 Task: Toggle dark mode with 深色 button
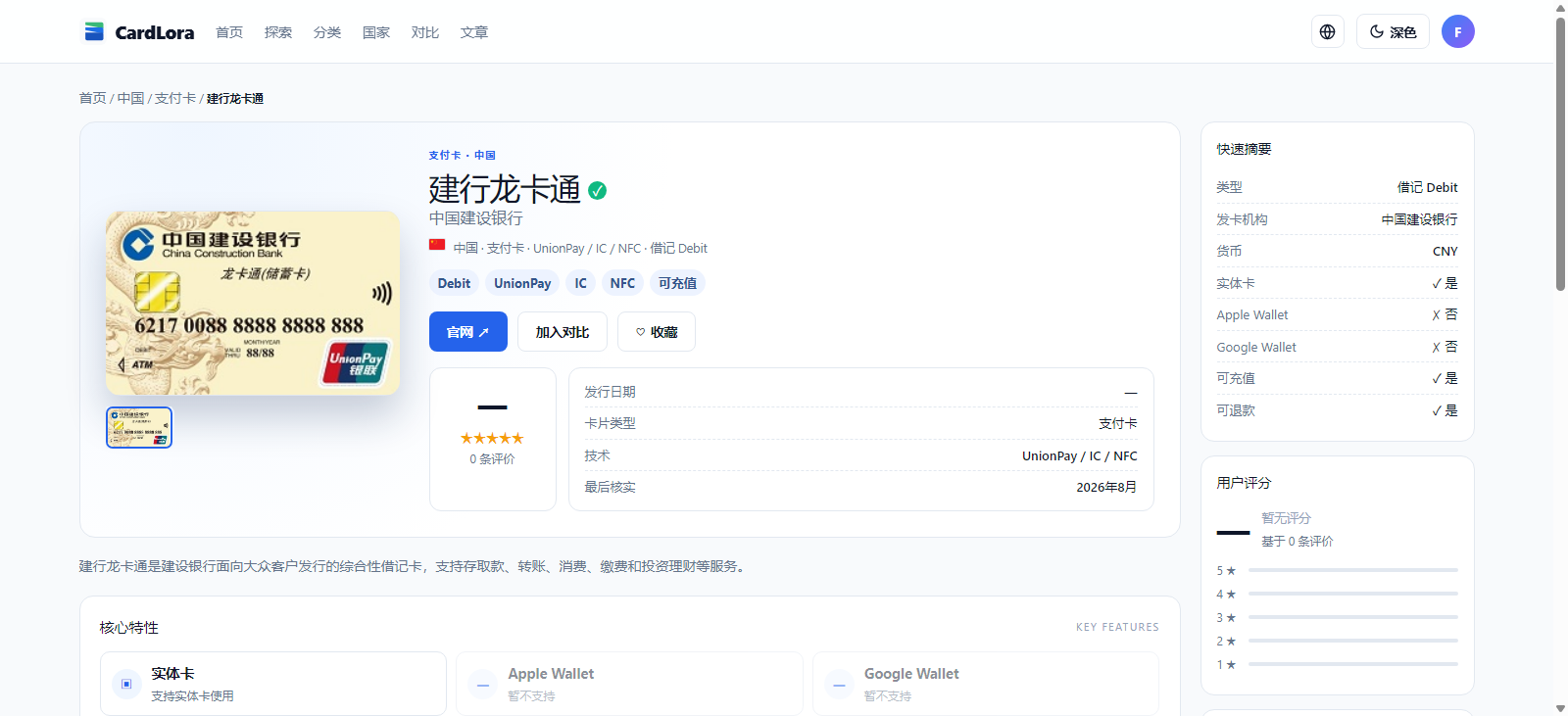tap(1393, 31)
